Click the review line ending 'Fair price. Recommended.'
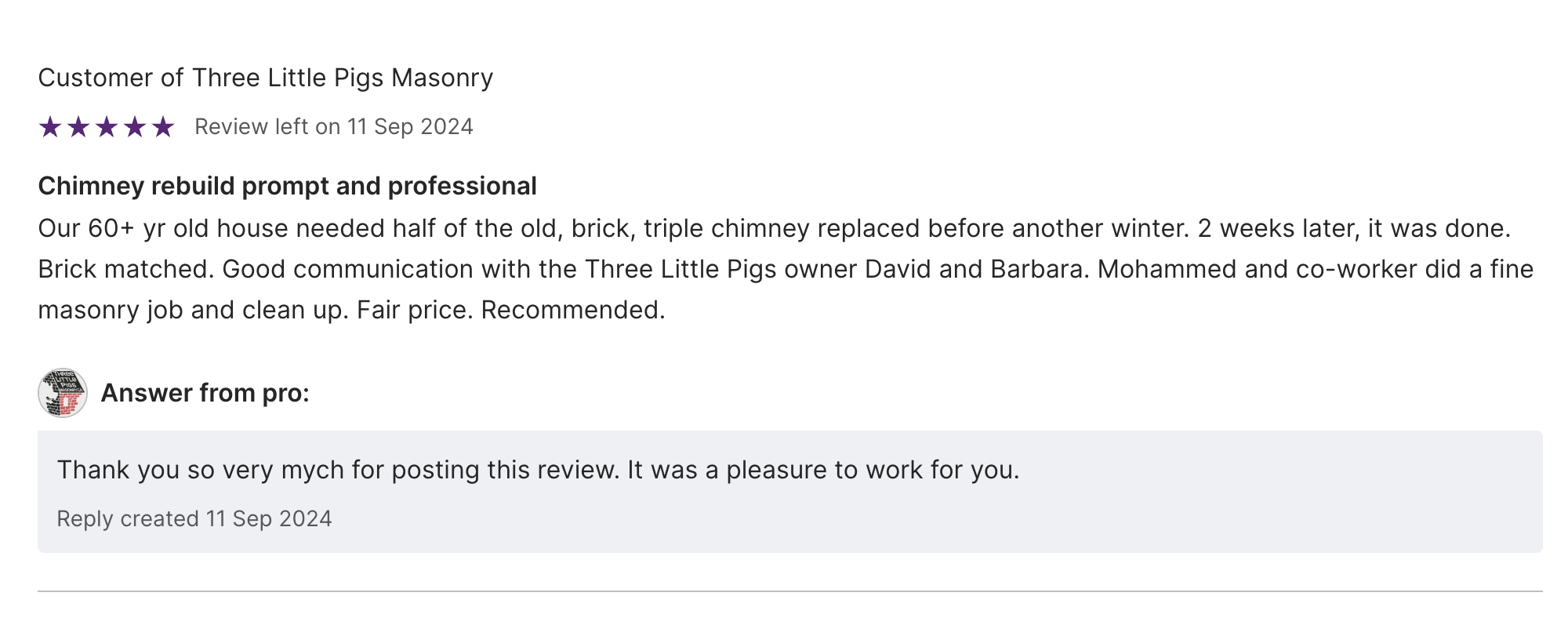Viewport: 1568px width, 618px height. [351, 310]
